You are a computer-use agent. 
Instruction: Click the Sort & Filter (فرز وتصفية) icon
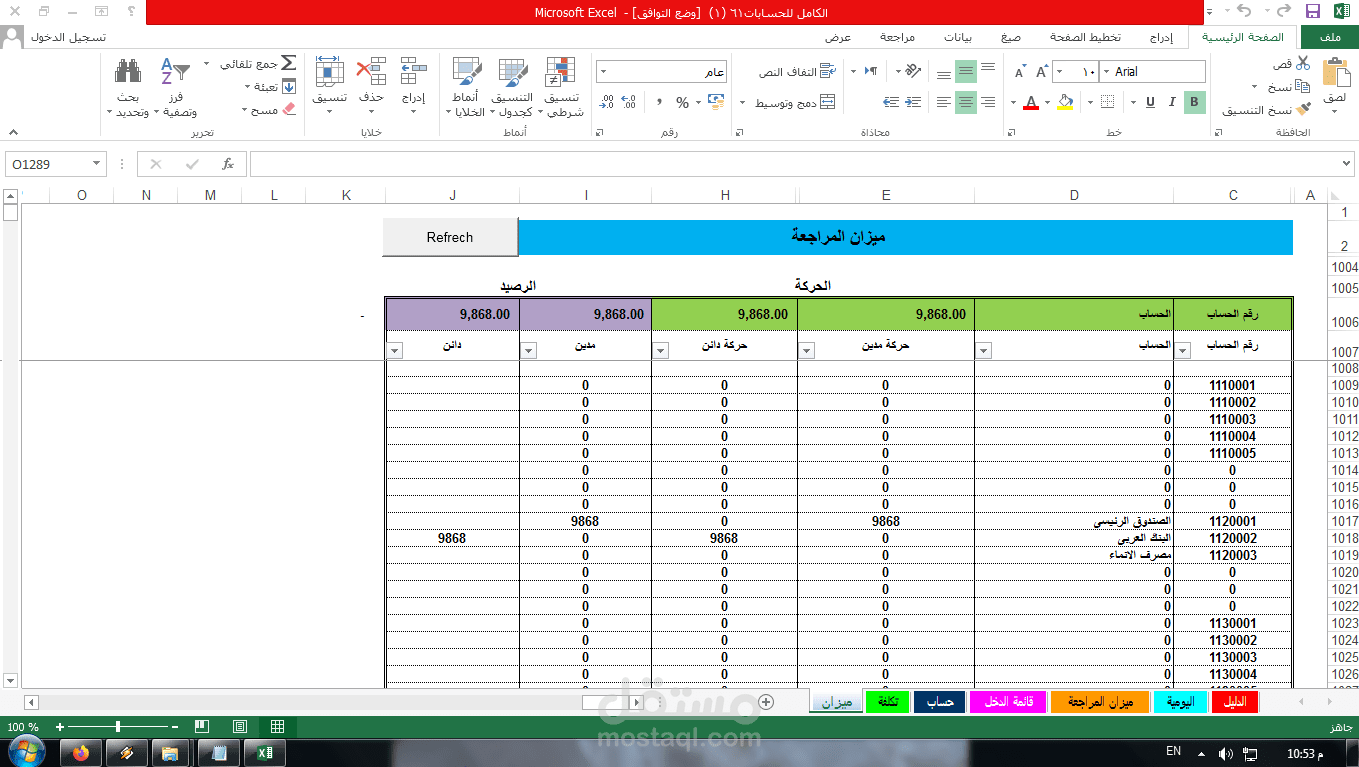pyautogui.click(x=176, y=72)
